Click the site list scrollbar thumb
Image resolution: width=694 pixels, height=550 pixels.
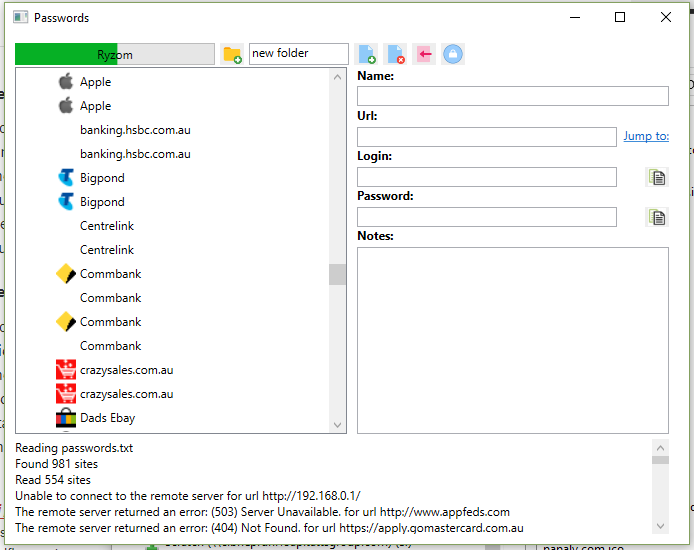click(x=337, y=274)
